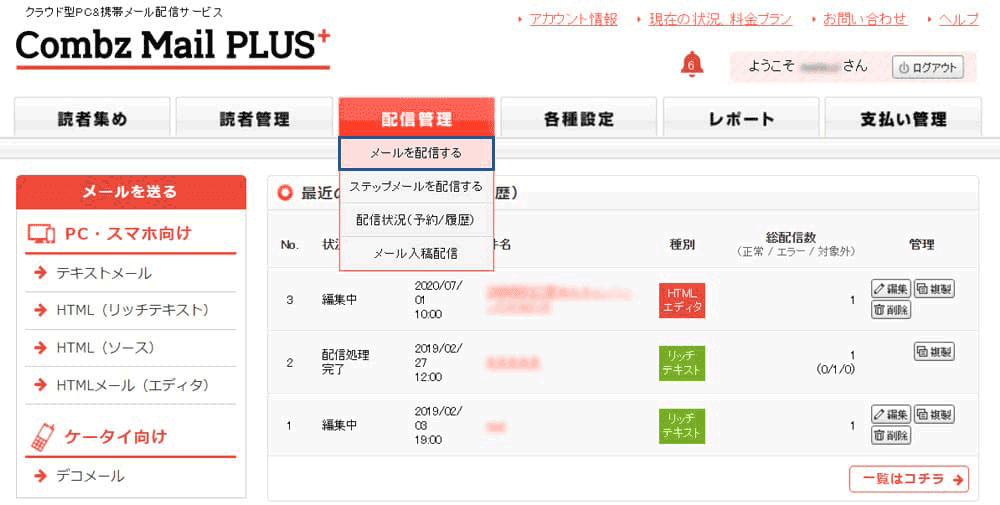Open the 読者集め tab
The image size is (1000, 505).
pos(92,117)
